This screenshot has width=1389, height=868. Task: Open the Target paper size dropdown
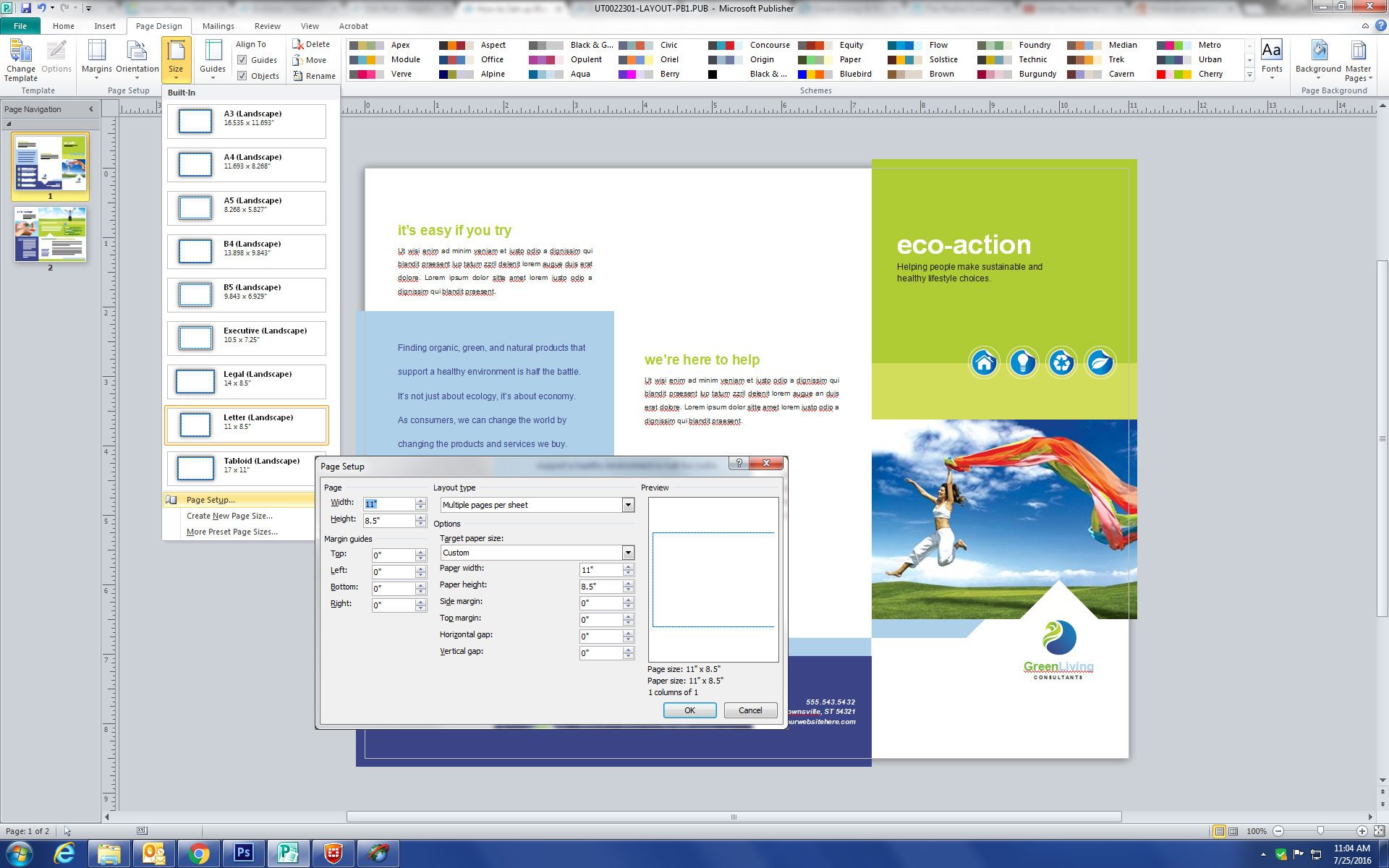coord(628,553)
